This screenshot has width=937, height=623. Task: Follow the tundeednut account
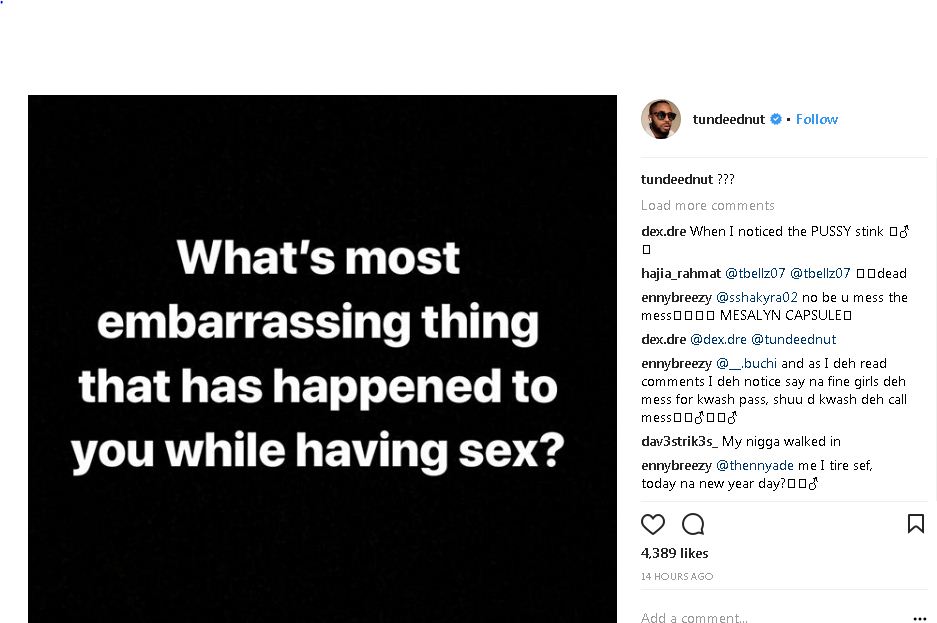click(x=817, y=119)
